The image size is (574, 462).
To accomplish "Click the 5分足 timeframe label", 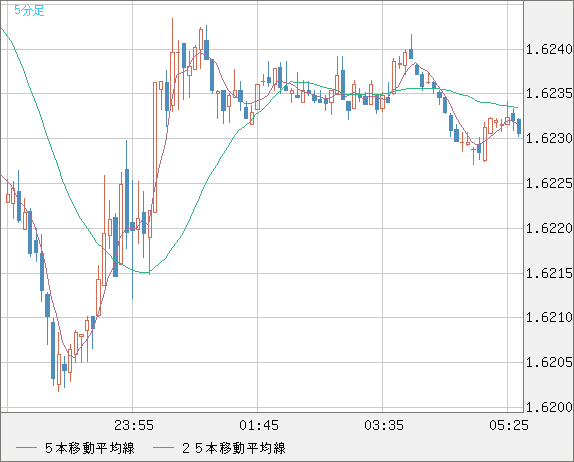I will click(x=29, y=10).
